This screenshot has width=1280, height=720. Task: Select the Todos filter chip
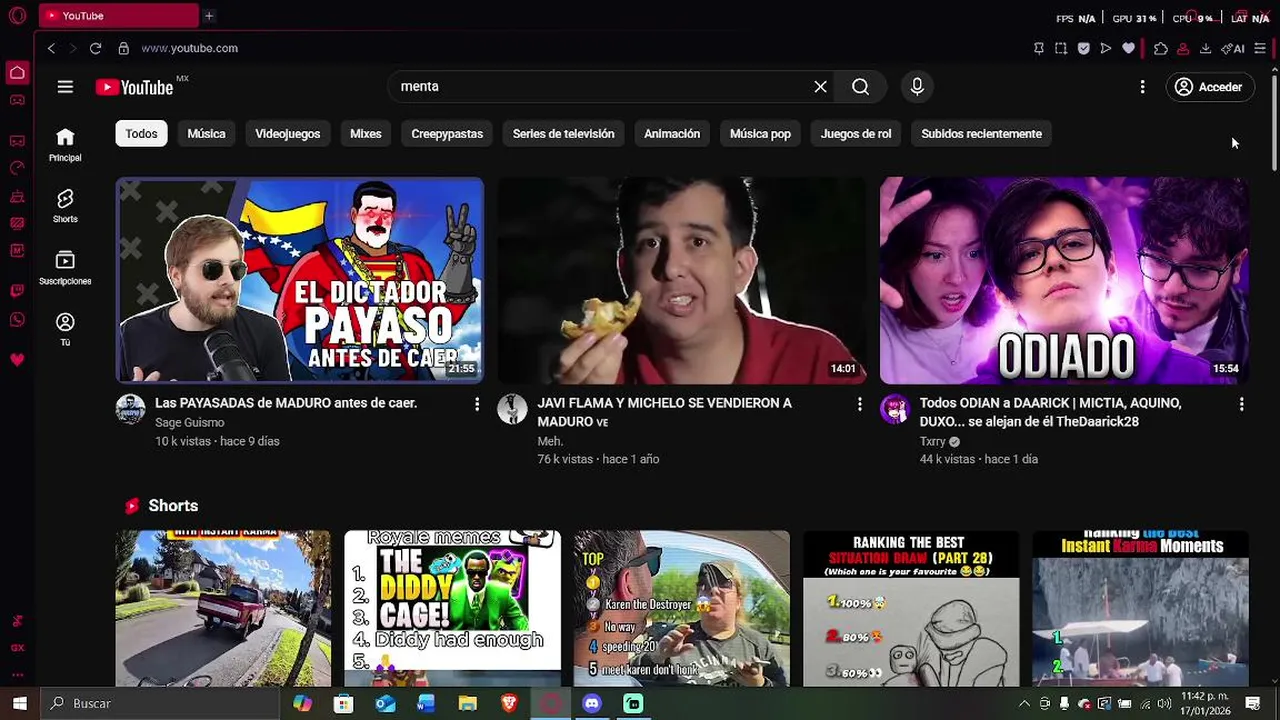(x=141, y=134)
